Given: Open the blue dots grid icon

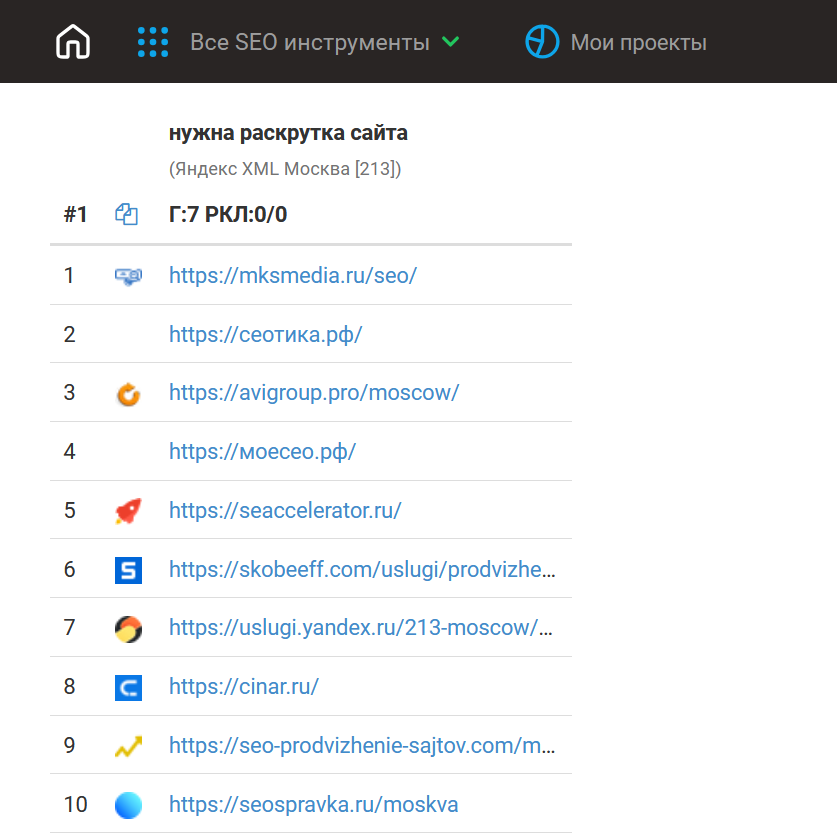Looking at the screenshot, I should point(153,42).
